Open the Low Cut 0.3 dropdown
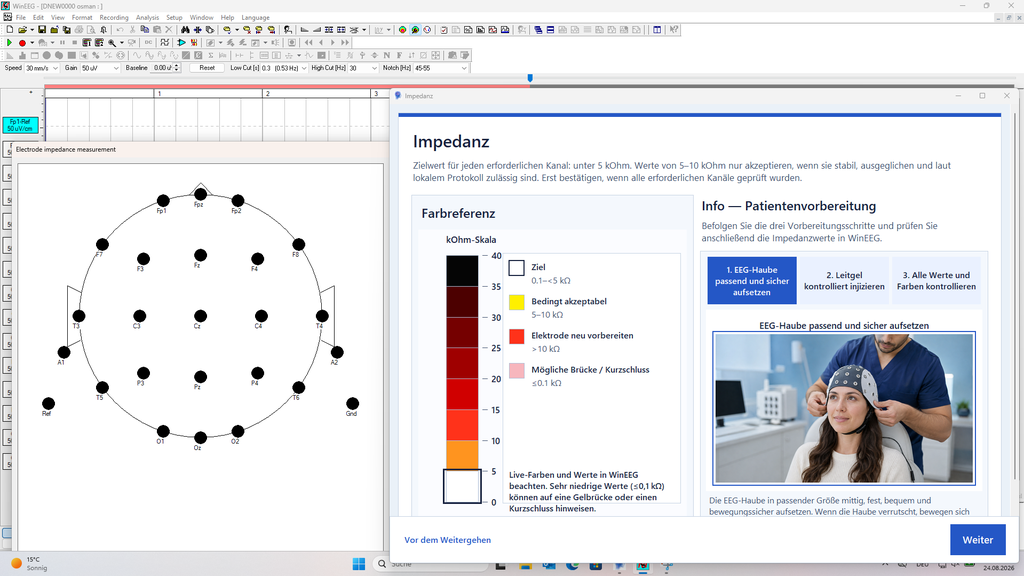This screenshot has height=576, width=1024. [304, 68]
